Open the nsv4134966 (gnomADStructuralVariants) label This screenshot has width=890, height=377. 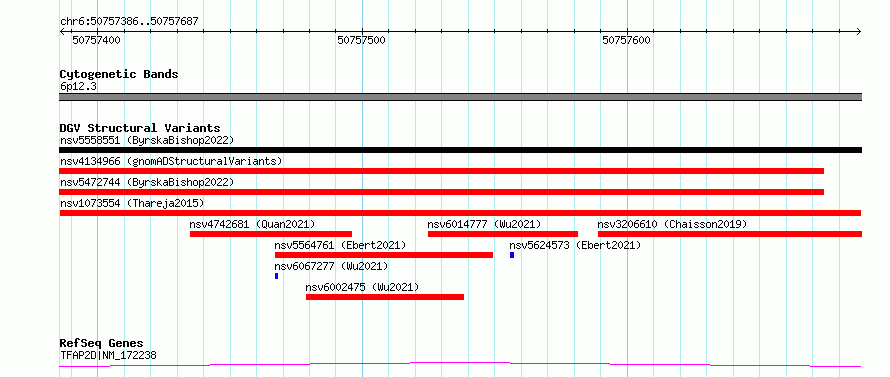tap(171, 161)
